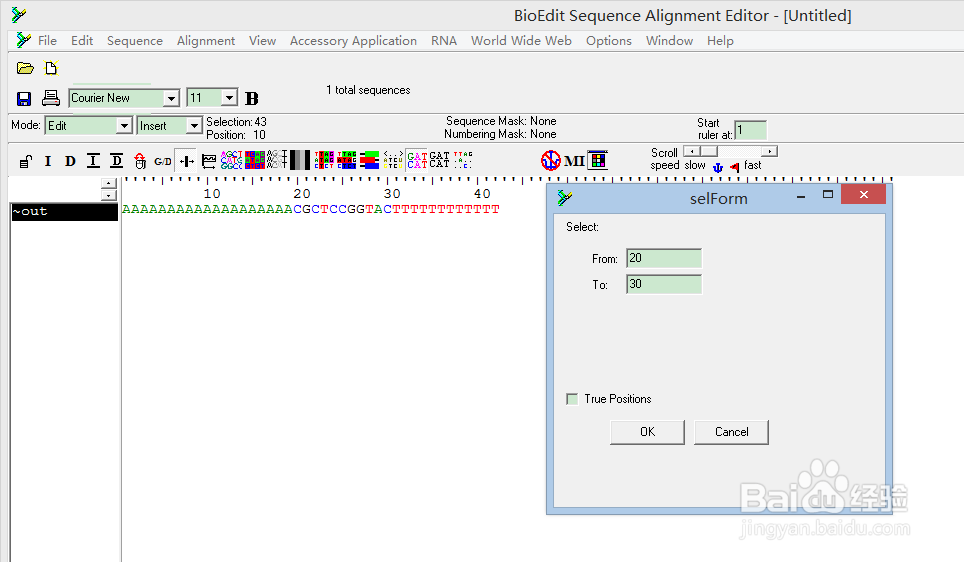Click the red flag near fast
The image size is (964, 562).
(735, 167)
